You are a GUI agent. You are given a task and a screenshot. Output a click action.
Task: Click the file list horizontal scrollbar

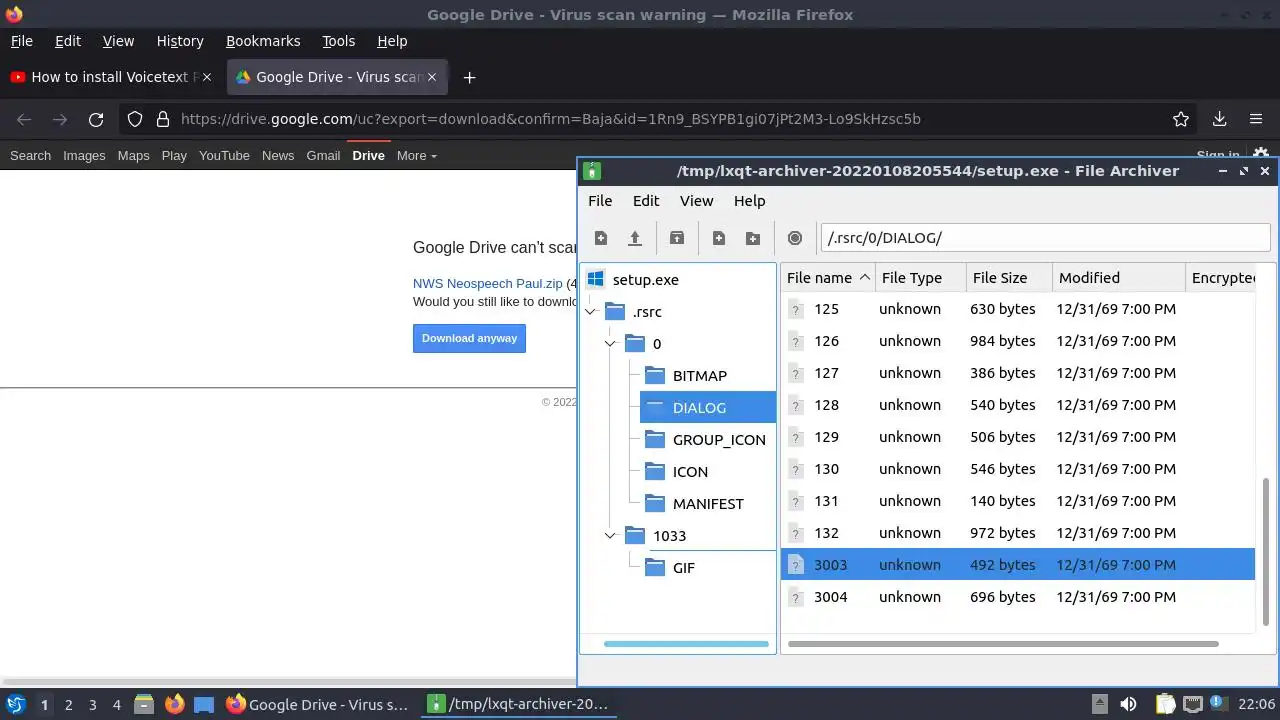tap(1003, 644)
